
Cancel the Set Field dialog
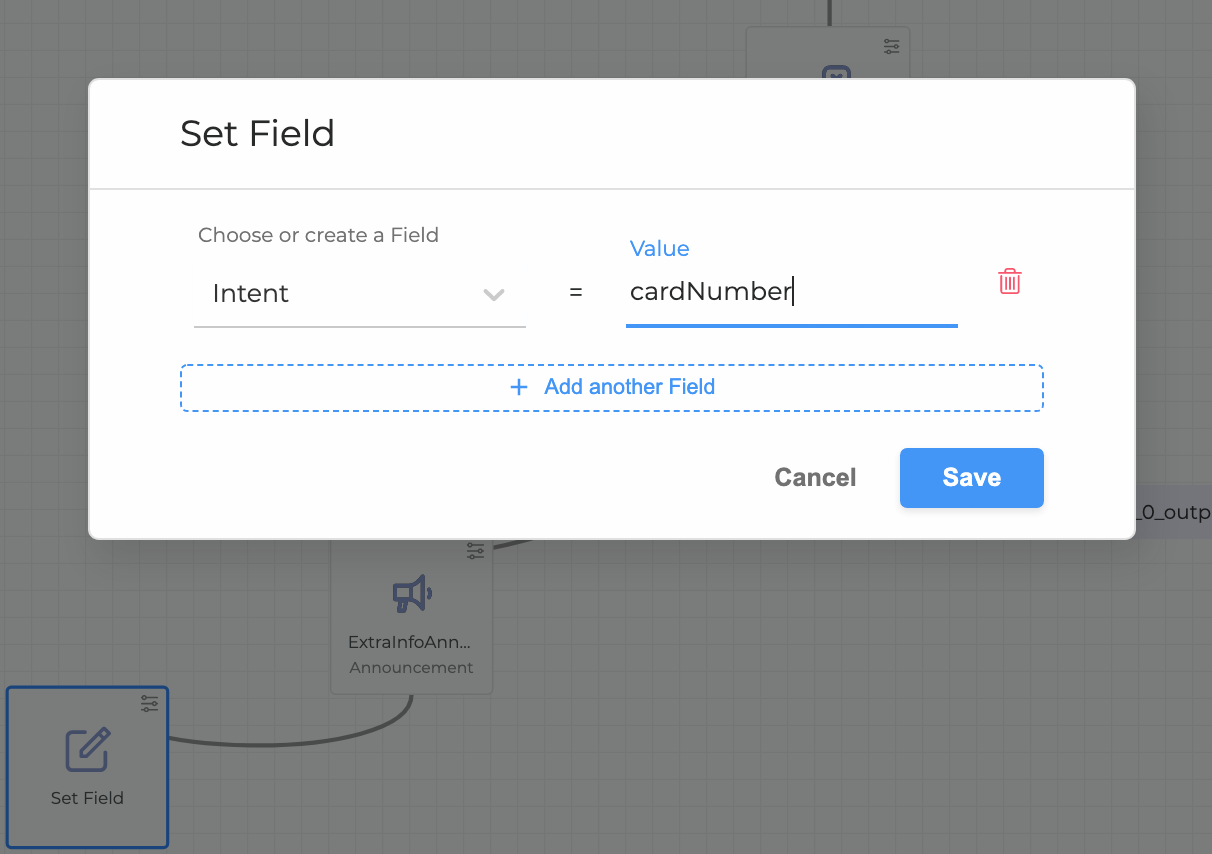[814, 477]
